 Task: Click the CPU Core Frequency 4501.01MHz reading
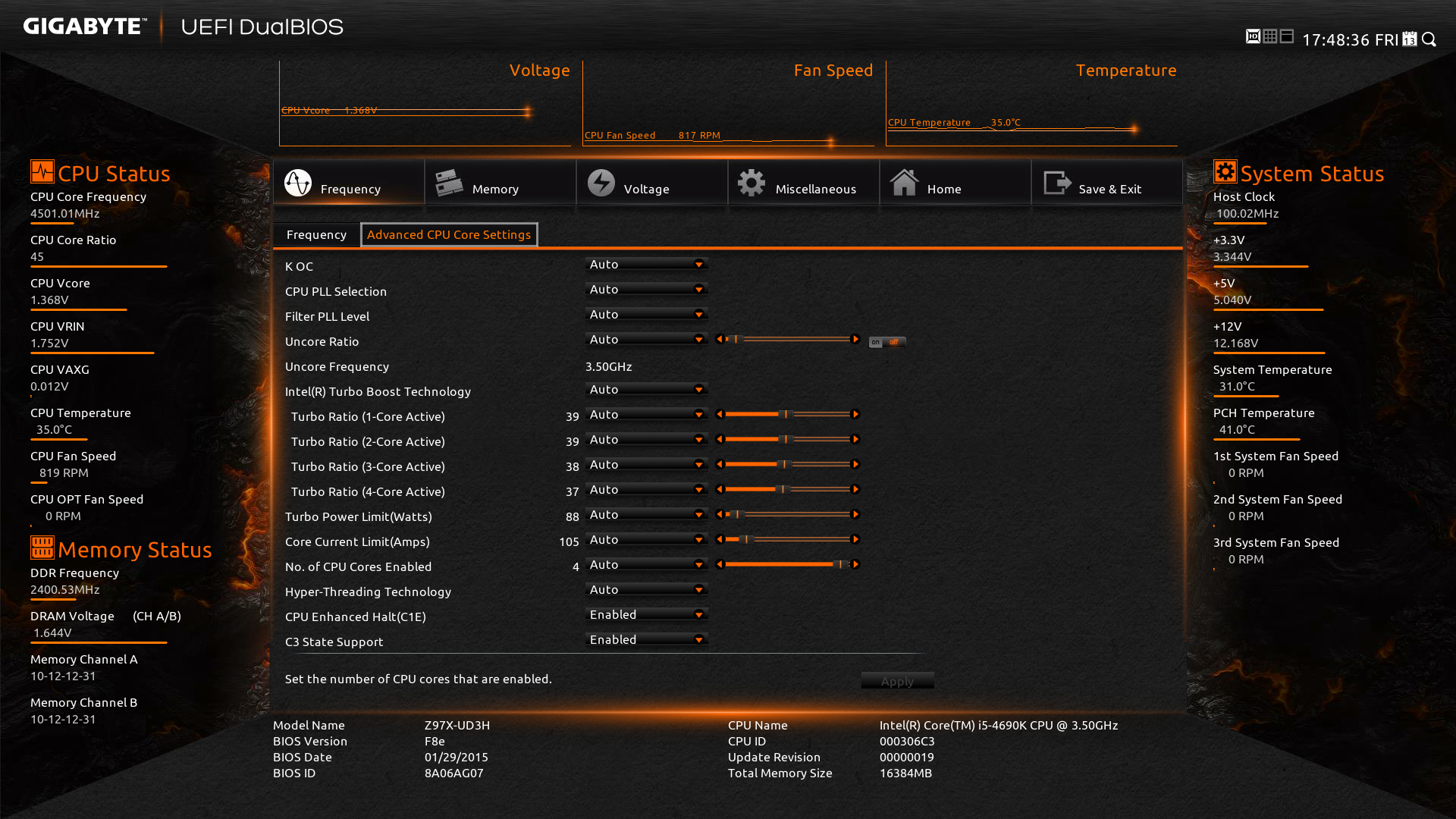[65, 213]
